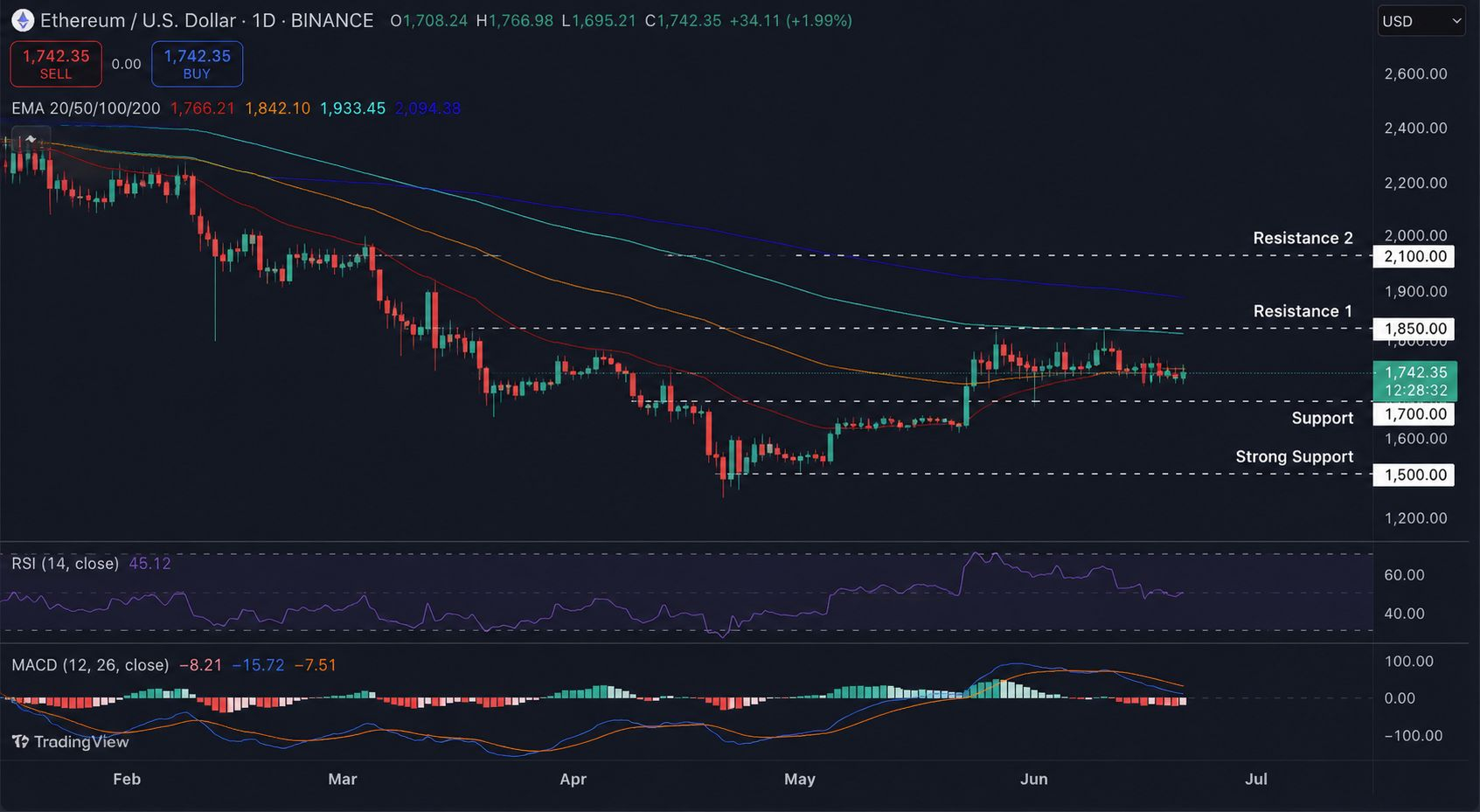The height and width of the screenshot is (812, 1480).
Task: Click the Apr label on the time axis
Action: click(573, 779)
